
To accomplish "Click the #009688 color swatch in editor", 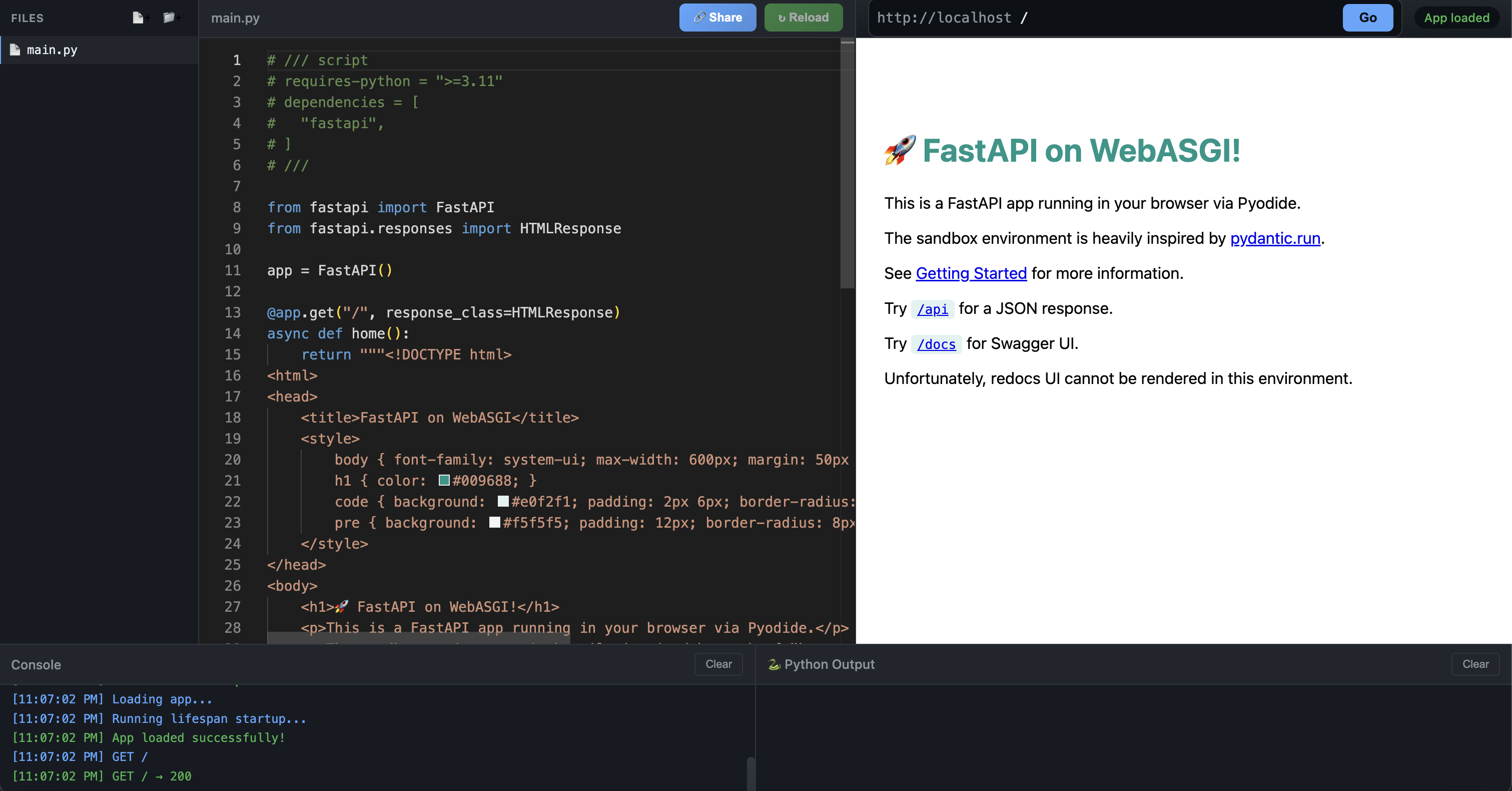I will point(444,480).
